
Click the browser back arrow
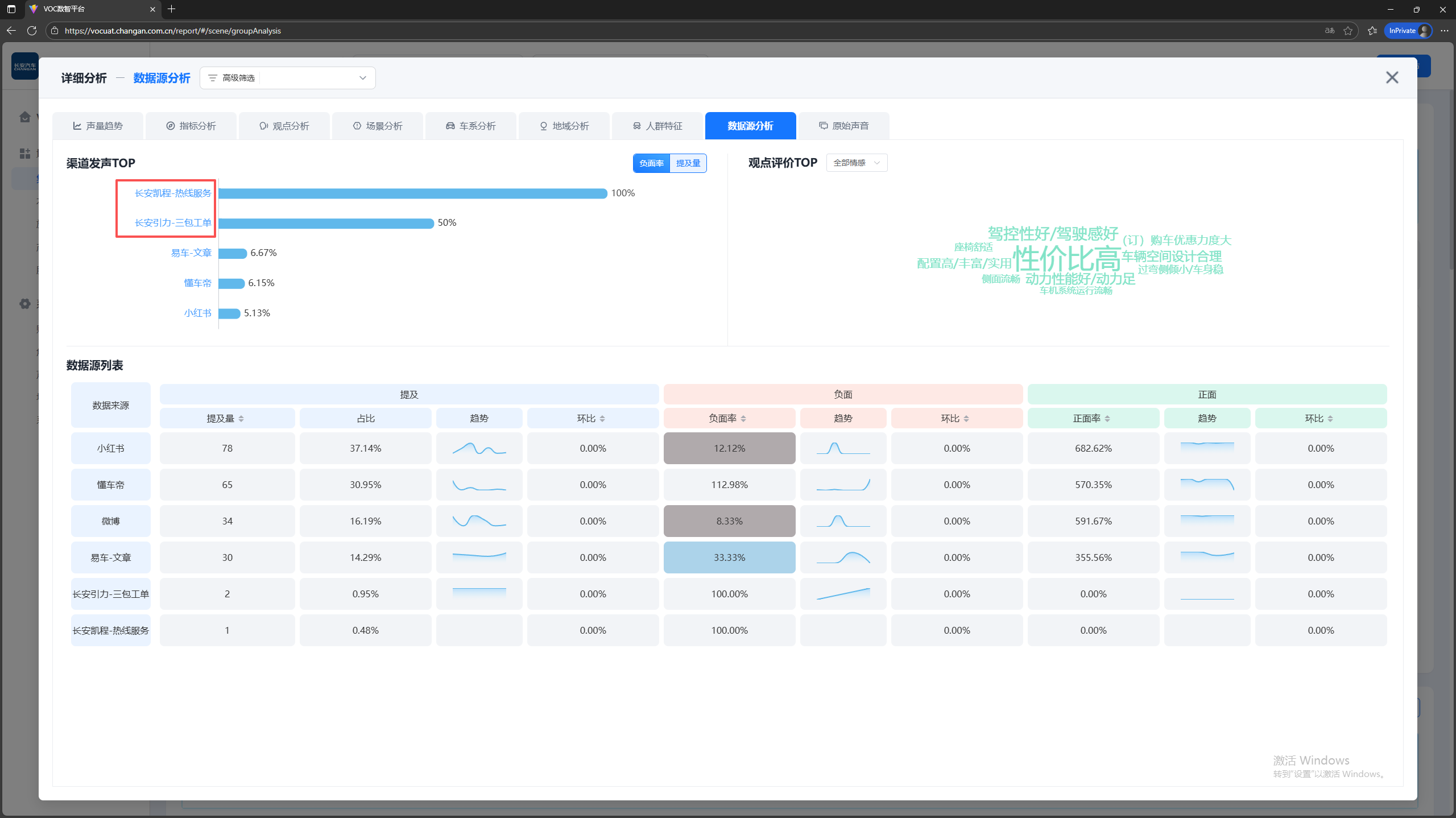(x=11, y=31)
